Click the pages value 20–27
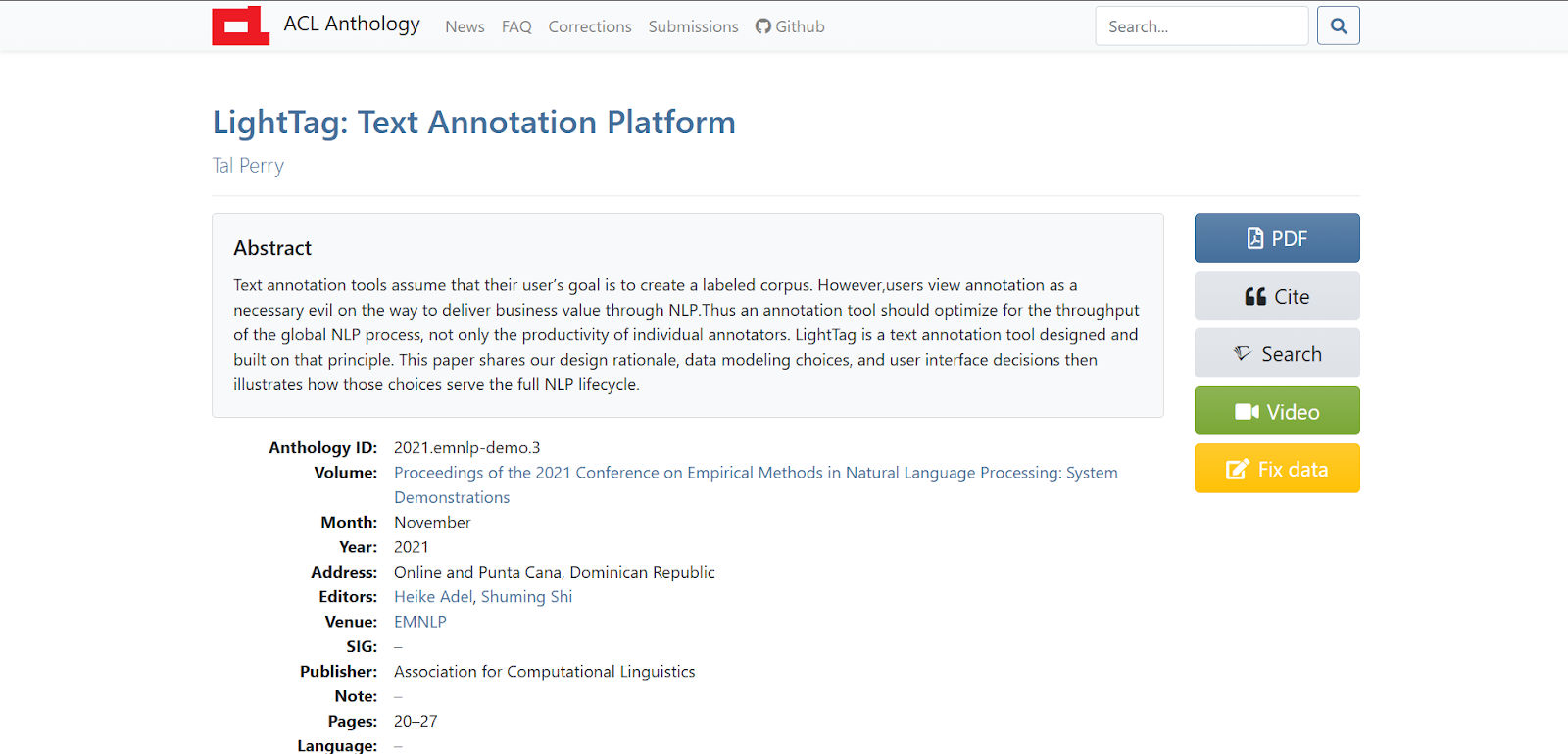The image size is (1568, 754). [x=416, y=721]
